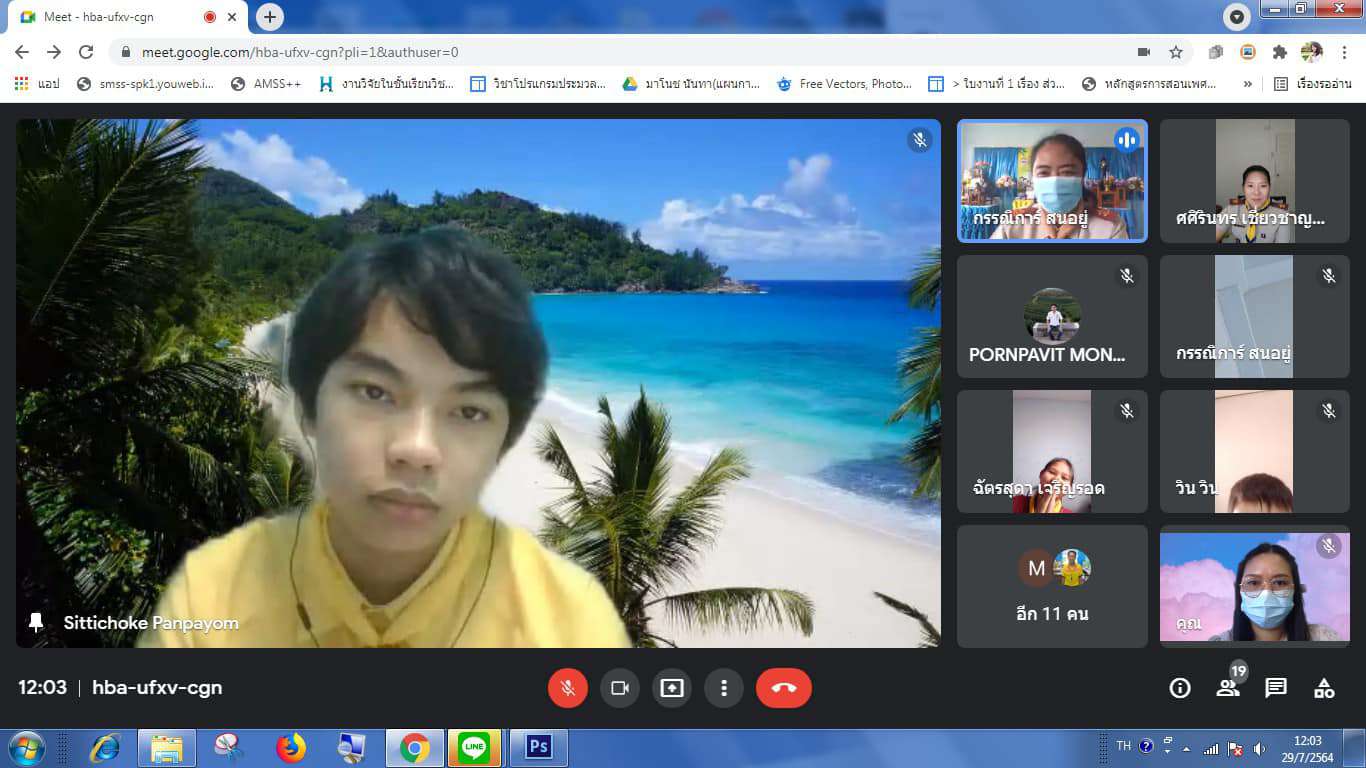The width and height of the screenshot is (1366, 768).
Task: Reload the Meet page
Action: [86, 52]
